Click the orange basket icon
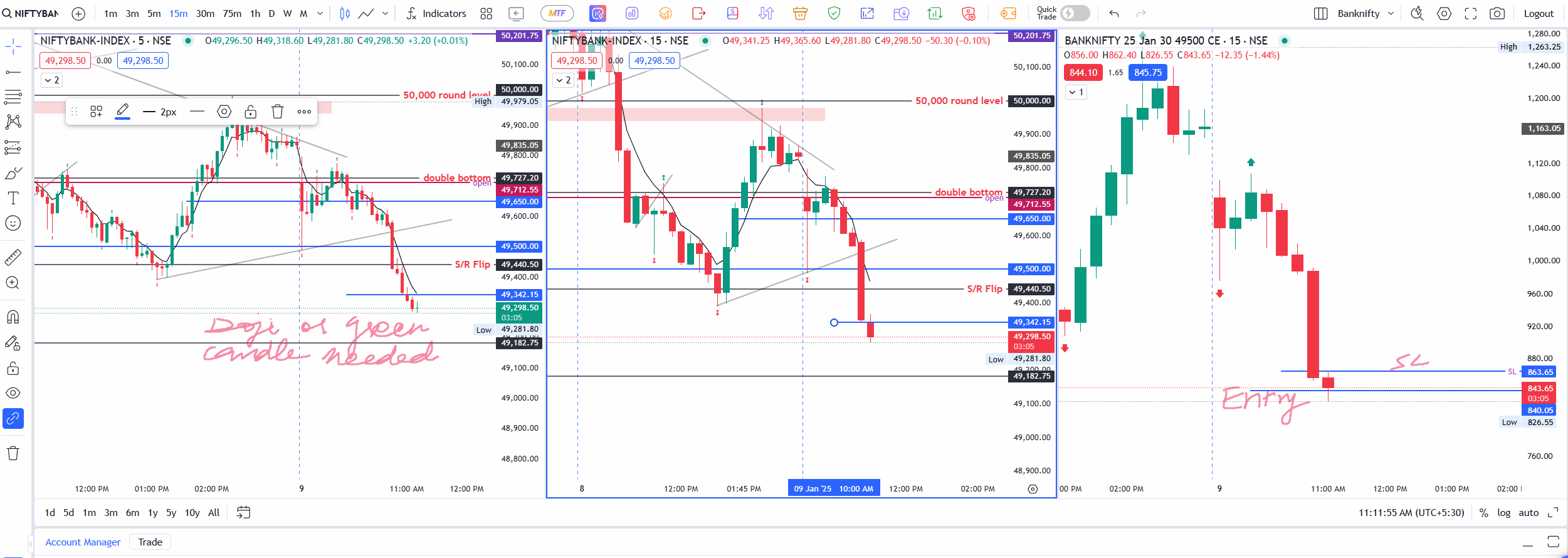The height and width of the screenshot is (558, 1568). [800, 13]
